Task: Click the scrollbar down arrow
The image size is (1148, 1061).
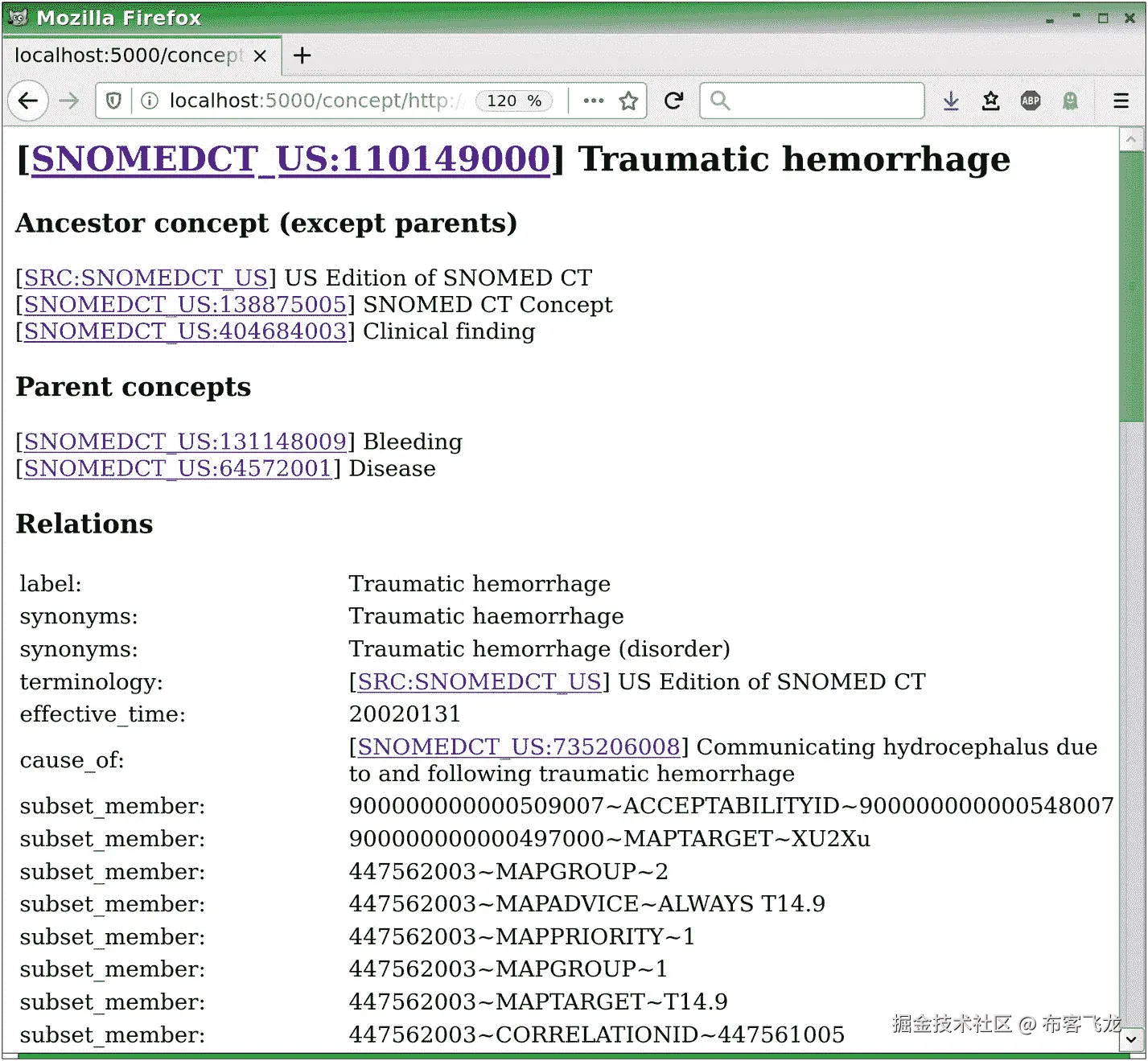Action: coord(1131,1039)
